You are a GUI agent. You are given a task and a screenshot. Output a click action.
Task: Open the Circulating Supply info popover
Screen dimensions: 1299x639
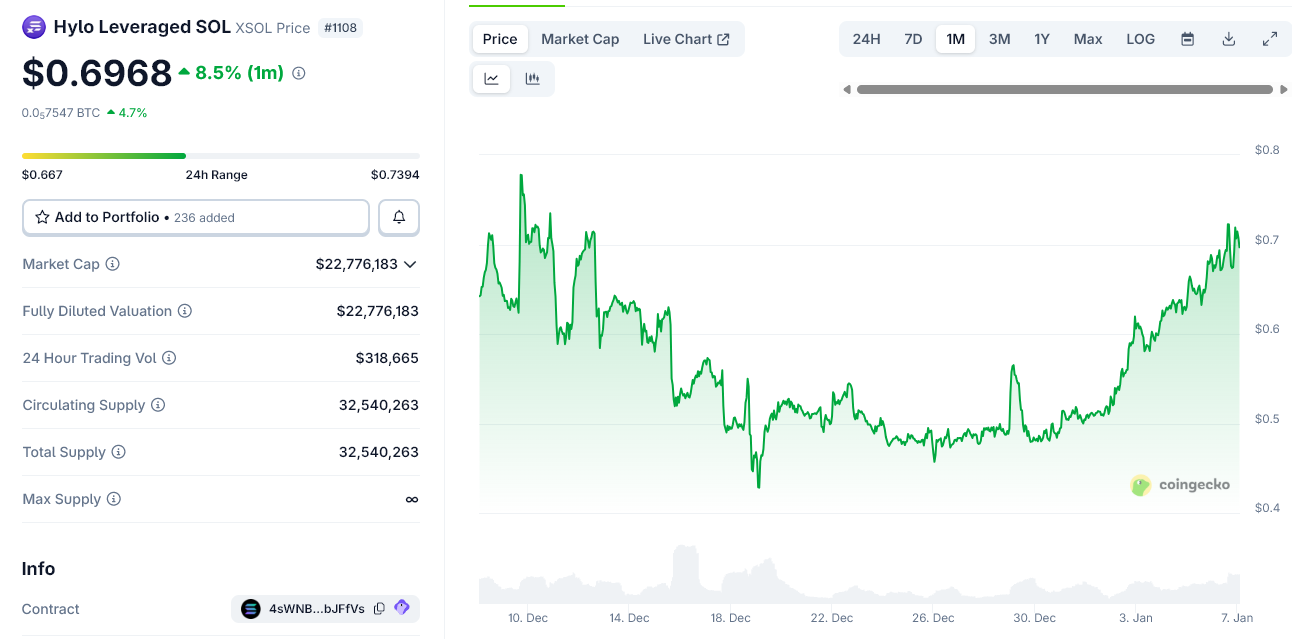[x=158, y=405]
